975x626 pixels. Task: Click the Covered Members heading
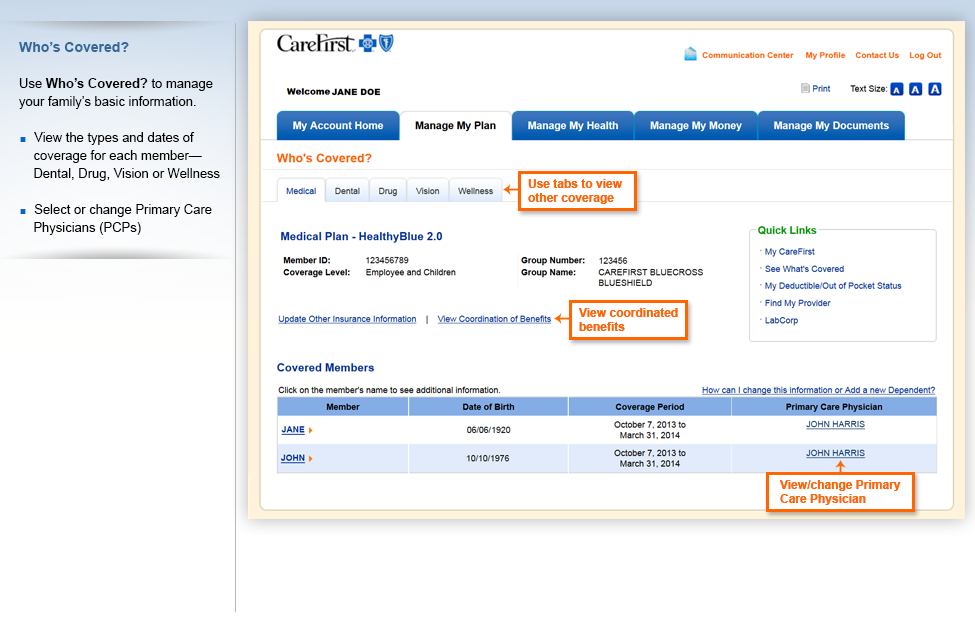[325, 367]
